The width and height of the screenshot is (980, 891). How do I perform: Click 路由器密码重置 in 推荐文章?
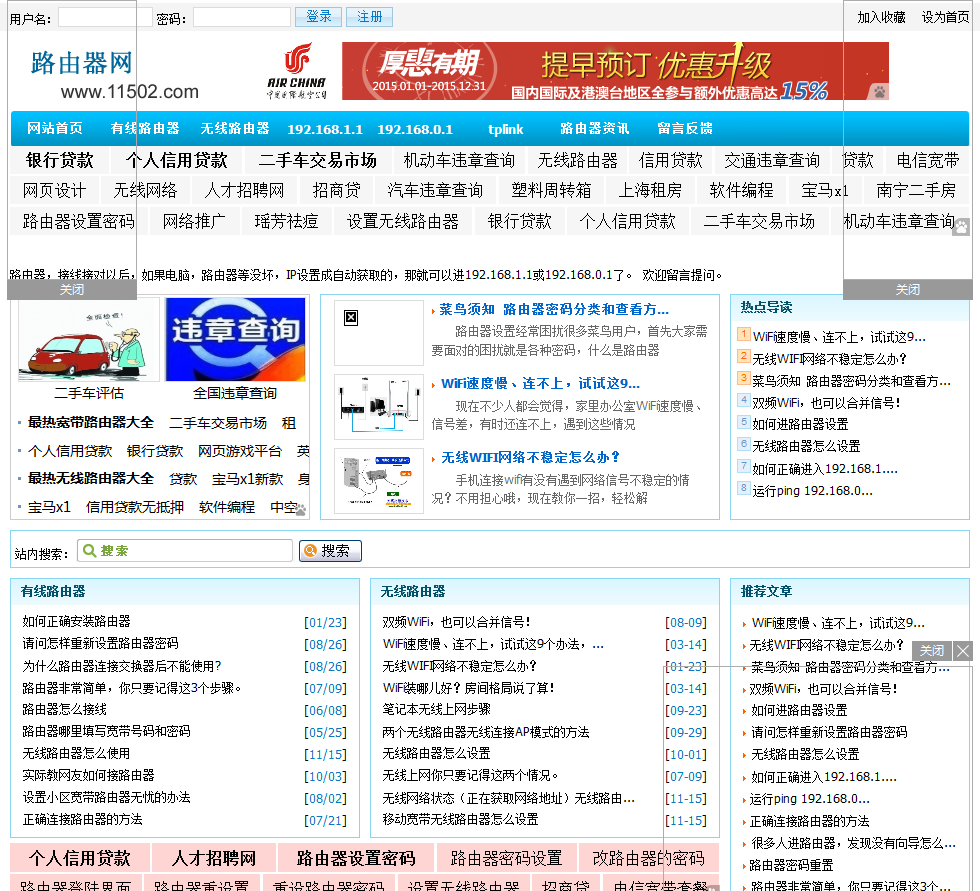tap(792, 865)
